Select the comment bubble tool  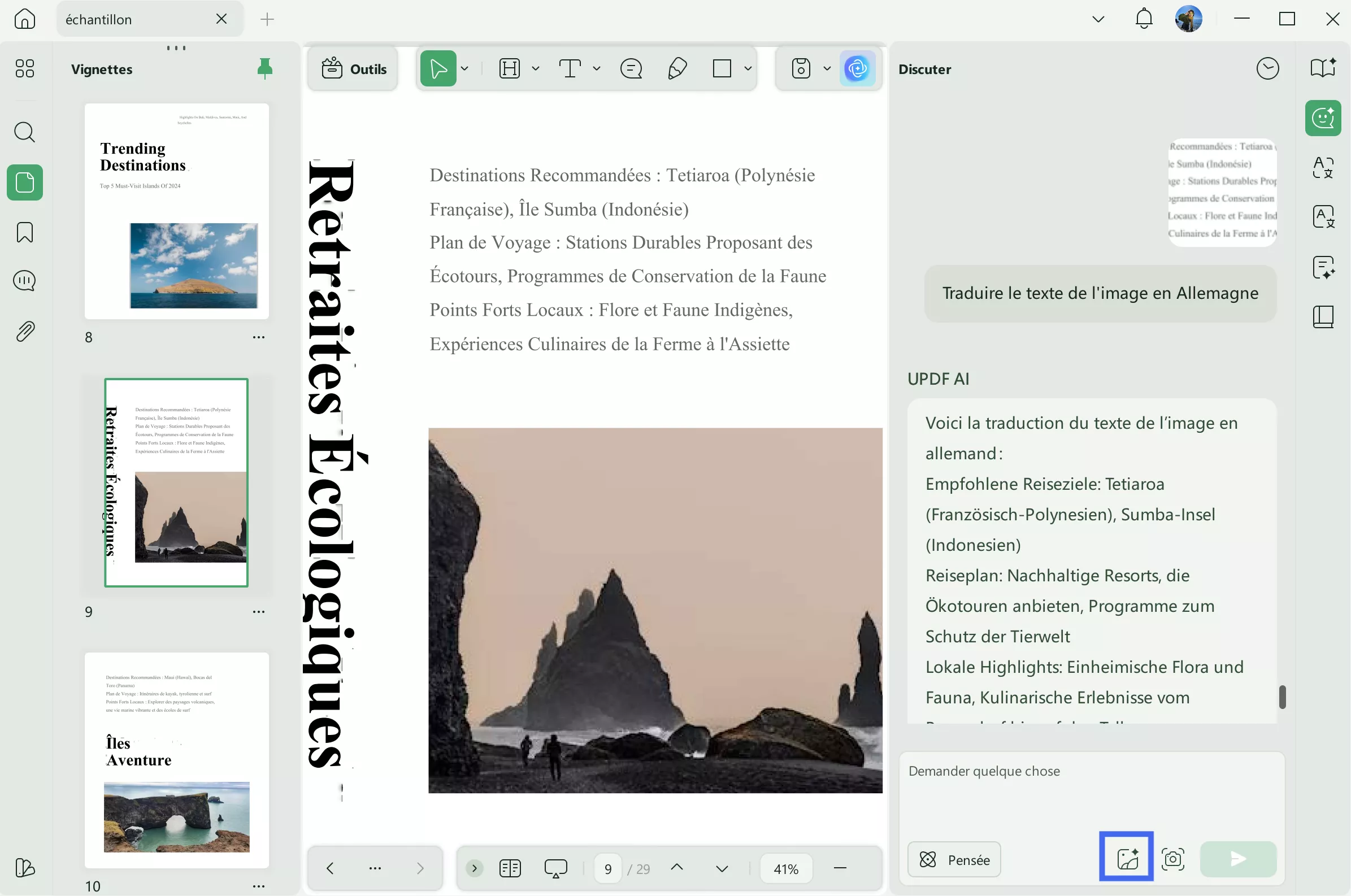(x=631, y=68)
